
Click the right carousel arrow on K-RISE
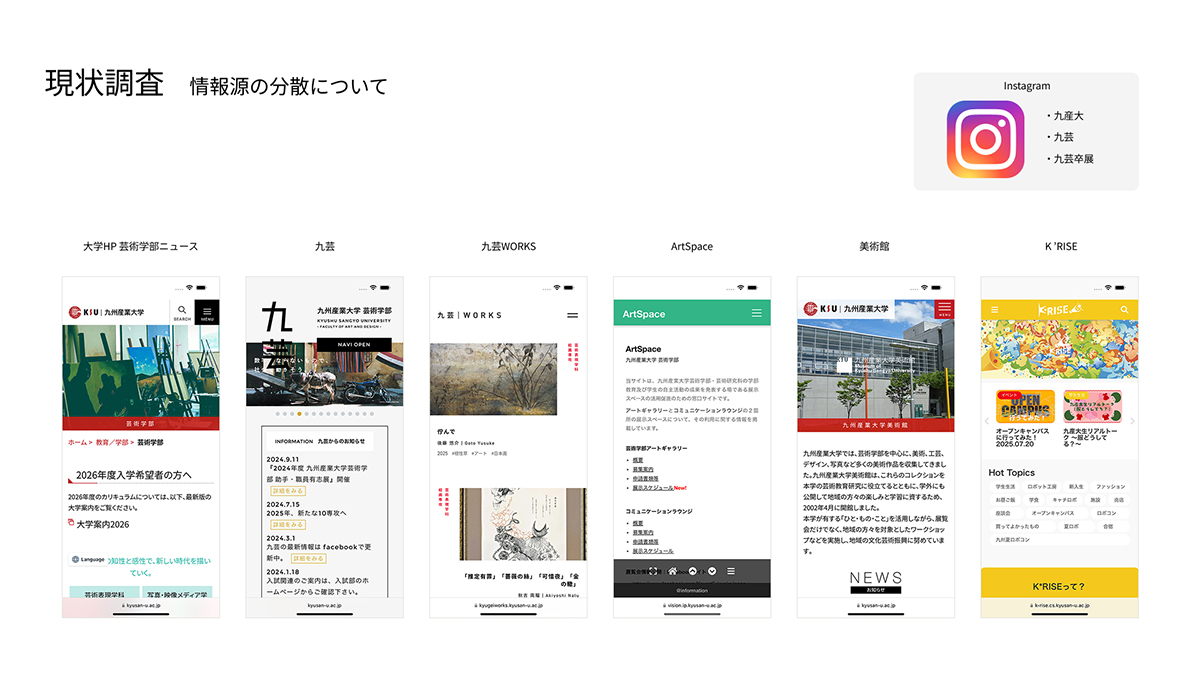[x=1132, y=421]
